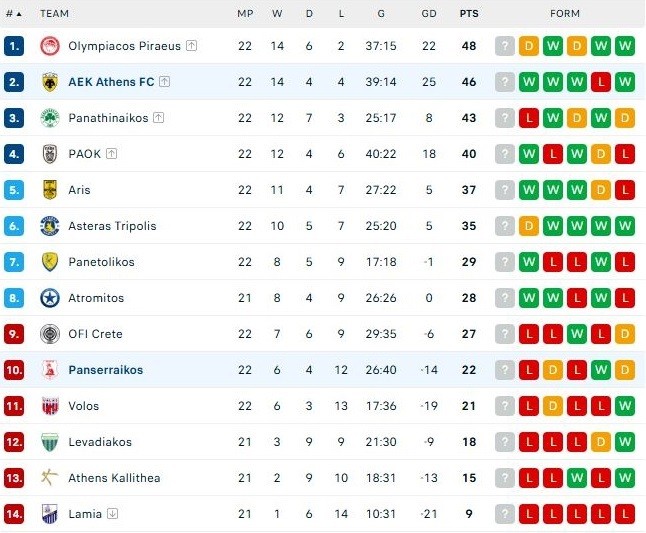Click the PAOK club crest
The image size is (646, 533).
pos(50,154)
